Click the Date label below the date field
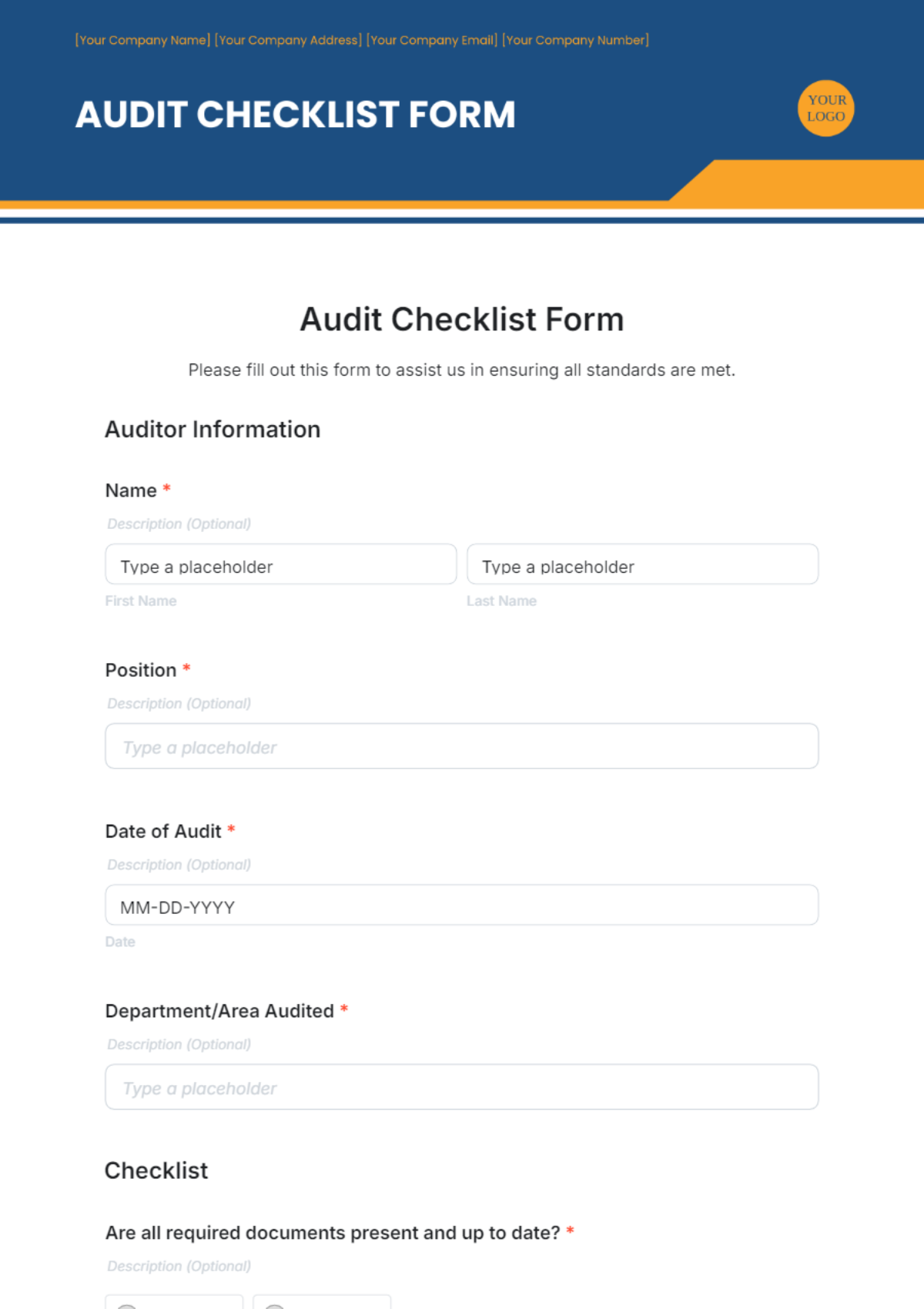Image resolution: width=924 pixels, height=1309 pixels. coord(120,942)
